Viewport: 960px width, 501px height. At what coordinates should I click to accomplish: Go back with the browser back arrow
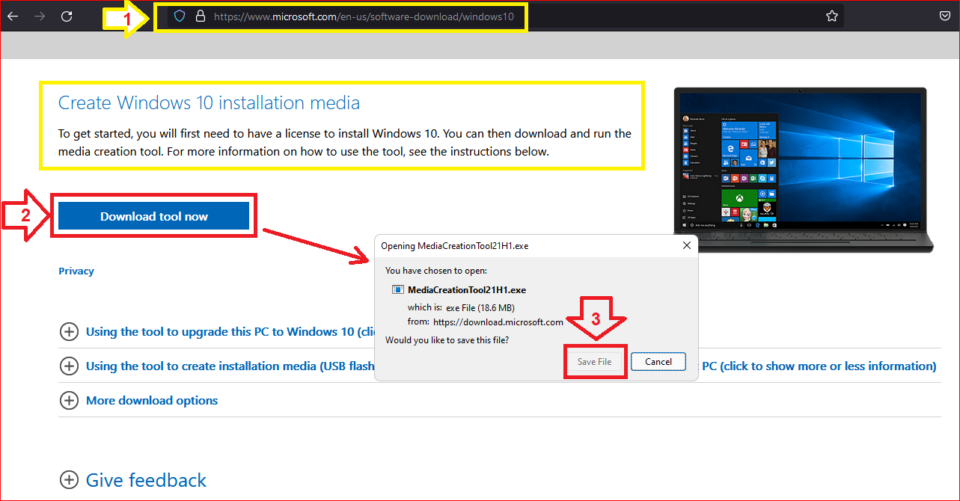(x=13, y=17)
